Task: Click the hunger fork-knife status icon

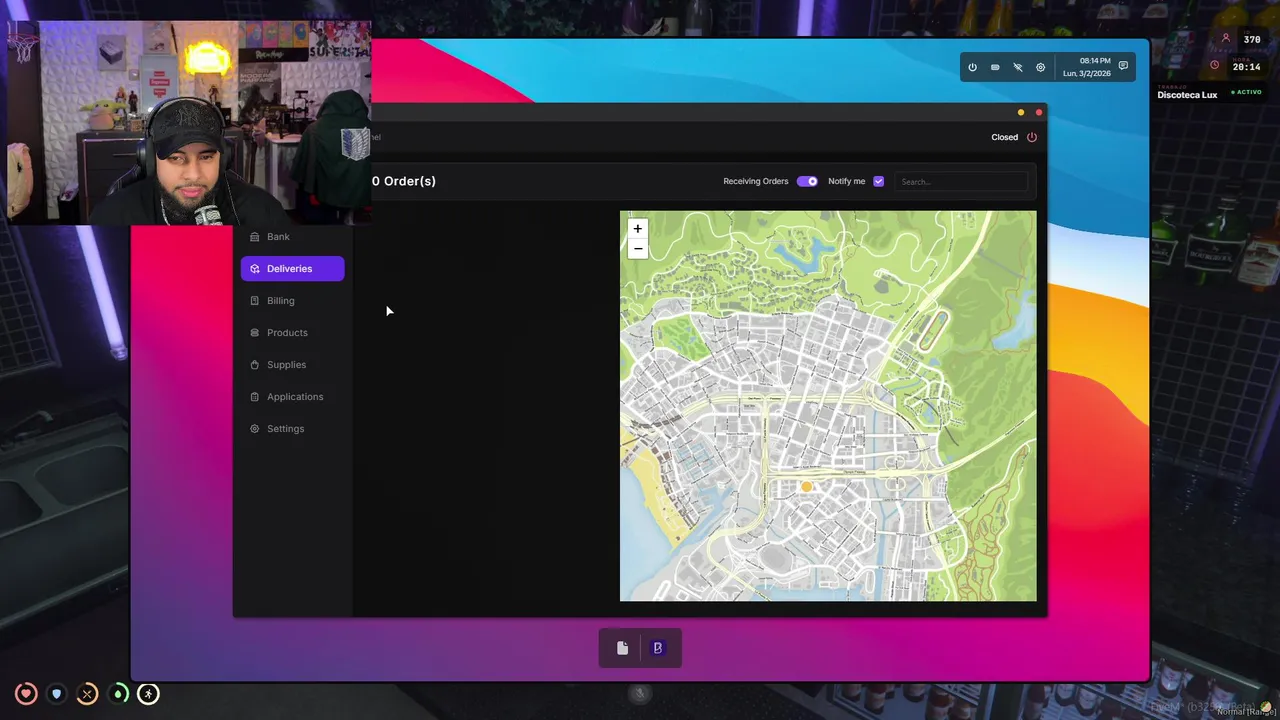Action: point(87,693)
